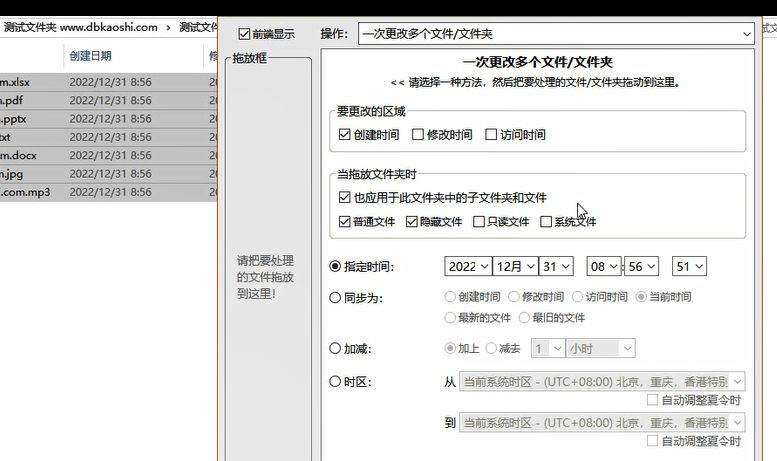The image size is (777, 461).
Task: Click 创建日期 column header in Explorer
Action: (90, 56)
